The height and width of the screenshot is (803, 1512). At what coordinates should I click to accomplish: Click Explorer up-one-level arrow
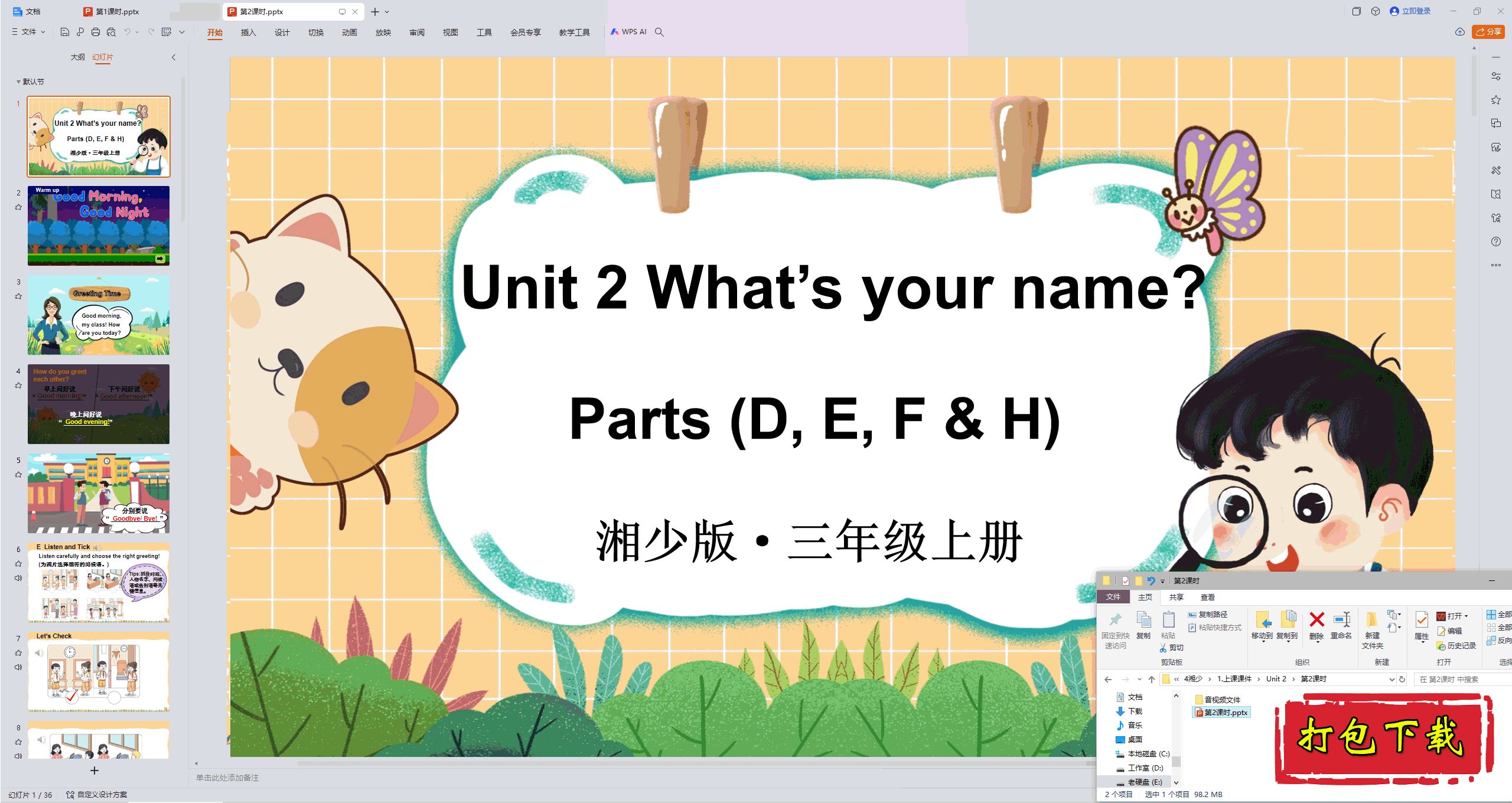pos(1152,680)
